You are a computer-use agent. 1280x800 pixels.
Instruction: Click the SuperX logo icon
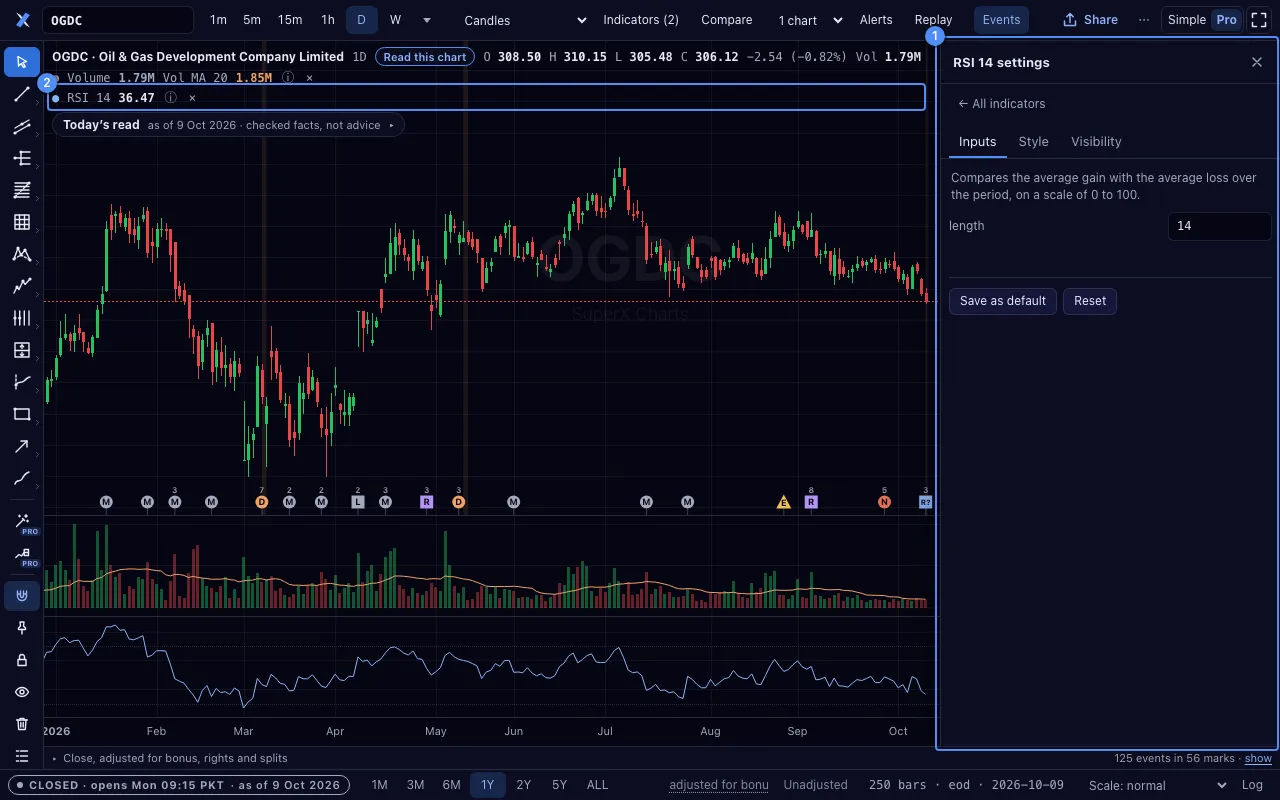tap(23, 20)
